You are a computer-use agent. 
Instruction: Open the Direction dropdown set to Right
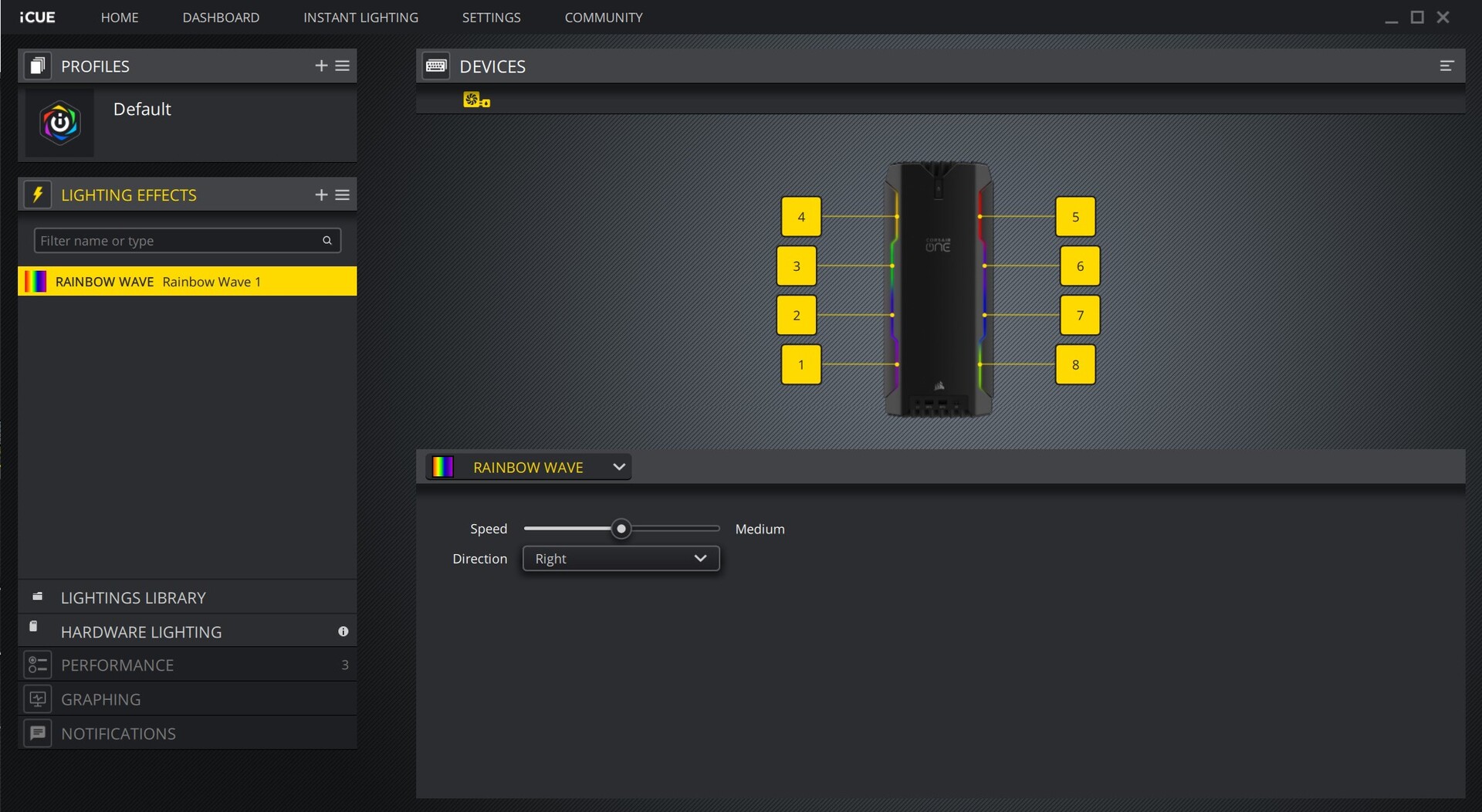pyautogui.click(x=621, y=559)
